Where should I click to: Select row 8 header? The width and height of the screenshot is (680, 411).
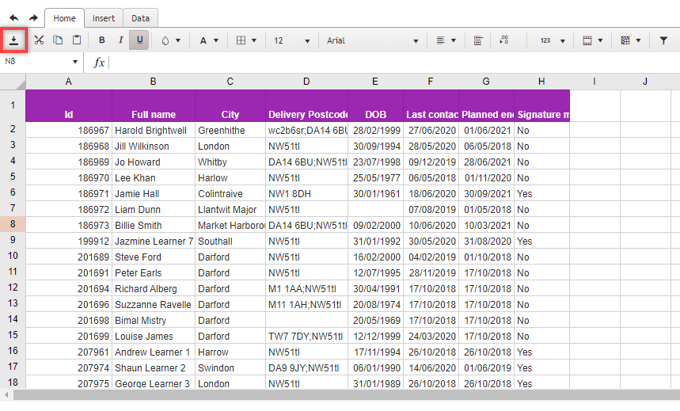click(13, 224)
